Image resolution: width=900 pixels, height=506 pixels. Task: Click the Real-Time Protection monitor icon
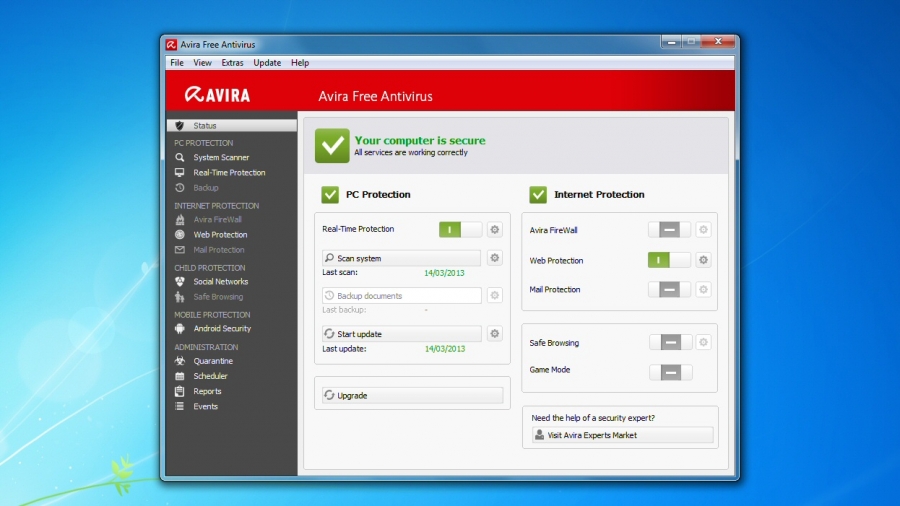click(x=180, y=173)
